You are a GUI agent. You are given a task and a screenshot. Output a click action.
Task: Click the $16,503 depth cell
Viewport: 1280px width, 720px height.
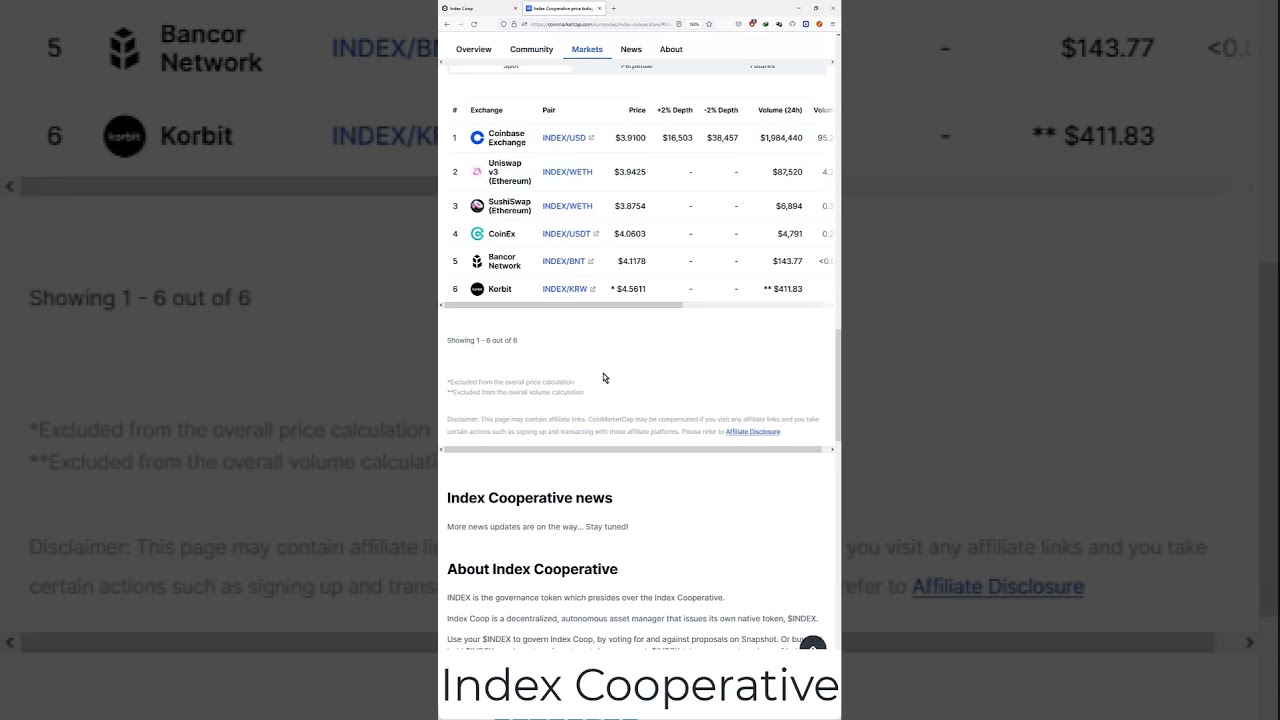coord(677,138)
